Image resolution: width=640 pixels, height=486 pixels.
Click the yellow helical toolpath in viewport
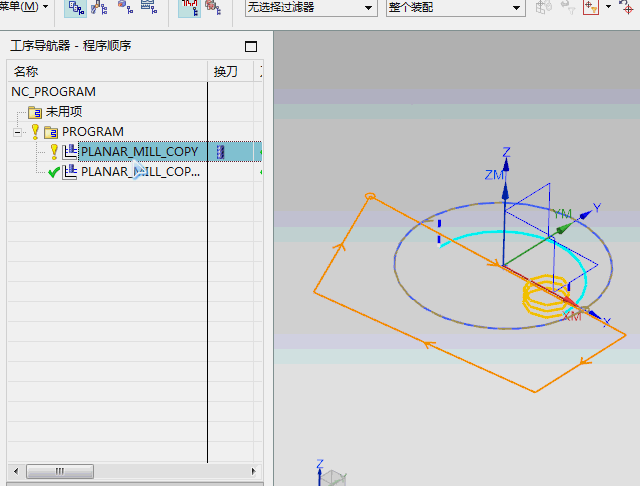pyautogui.click(x=544, y=296)
